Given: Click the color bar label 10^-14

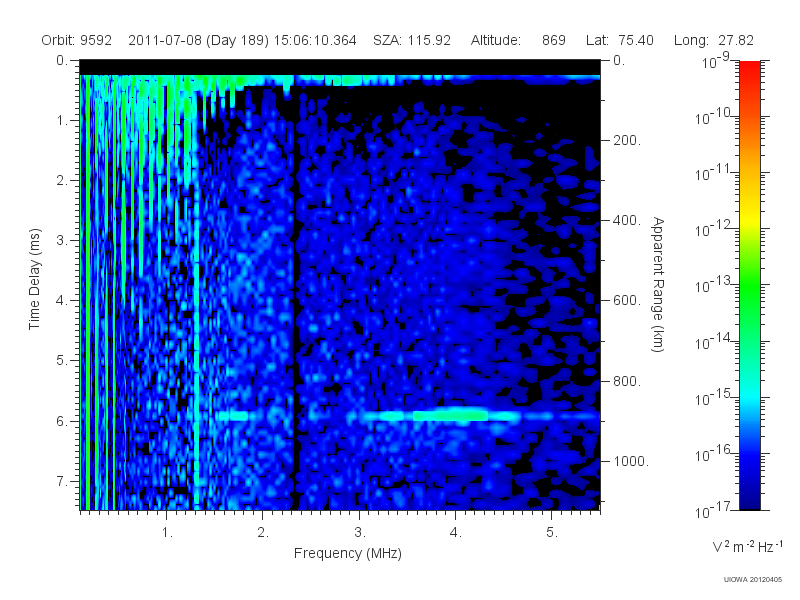Looking at the screenshot, I should [x=714, y=341].
